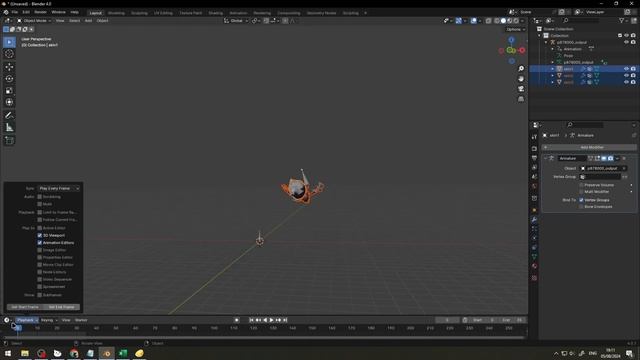
Task: Enable the Mute audio checkbox
Action: click(x=40, y=204)
